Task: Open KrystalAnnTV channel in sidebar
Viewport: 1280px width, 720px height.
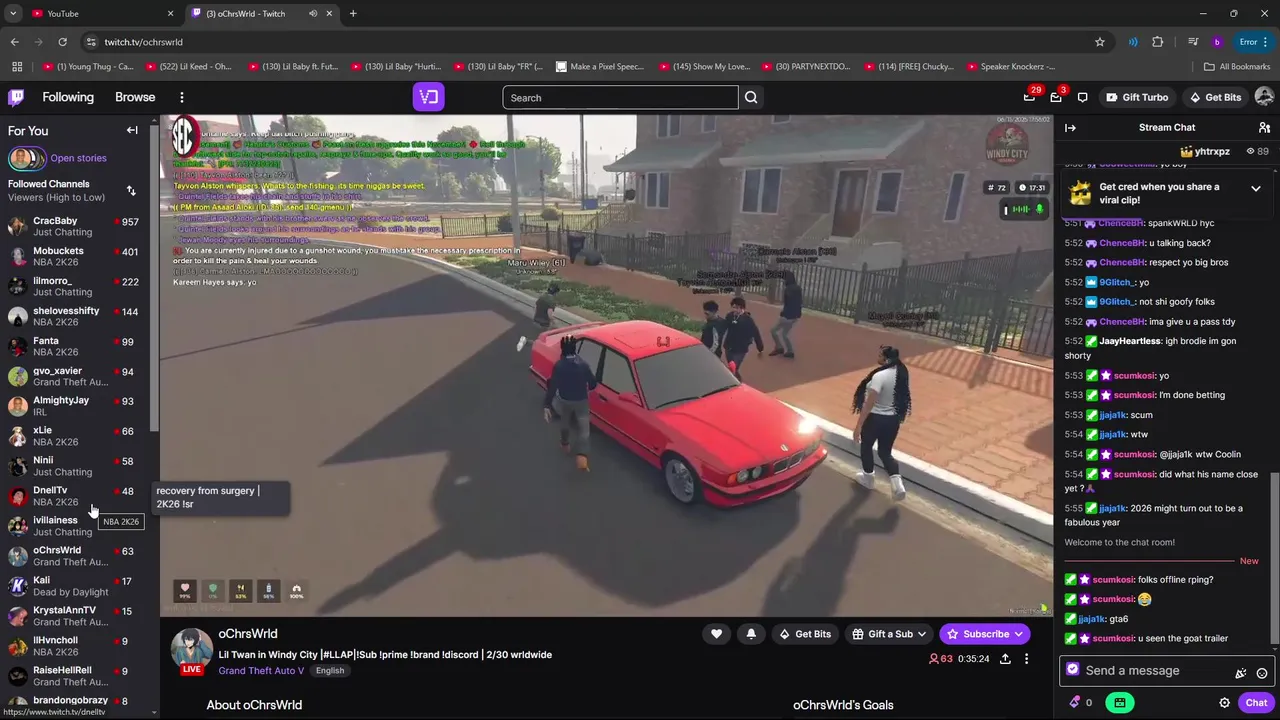Action: [76, 616]
